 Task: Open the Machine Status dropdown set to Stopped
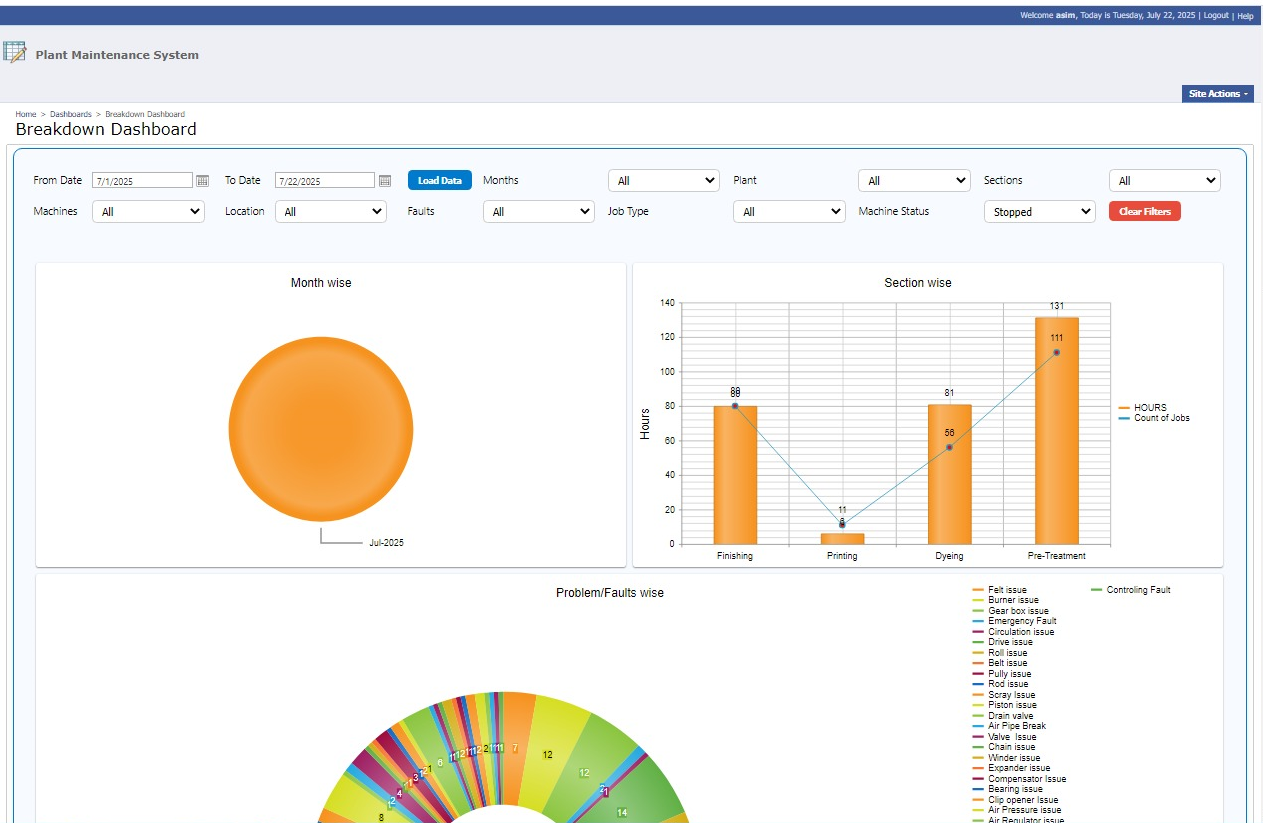1039,212
